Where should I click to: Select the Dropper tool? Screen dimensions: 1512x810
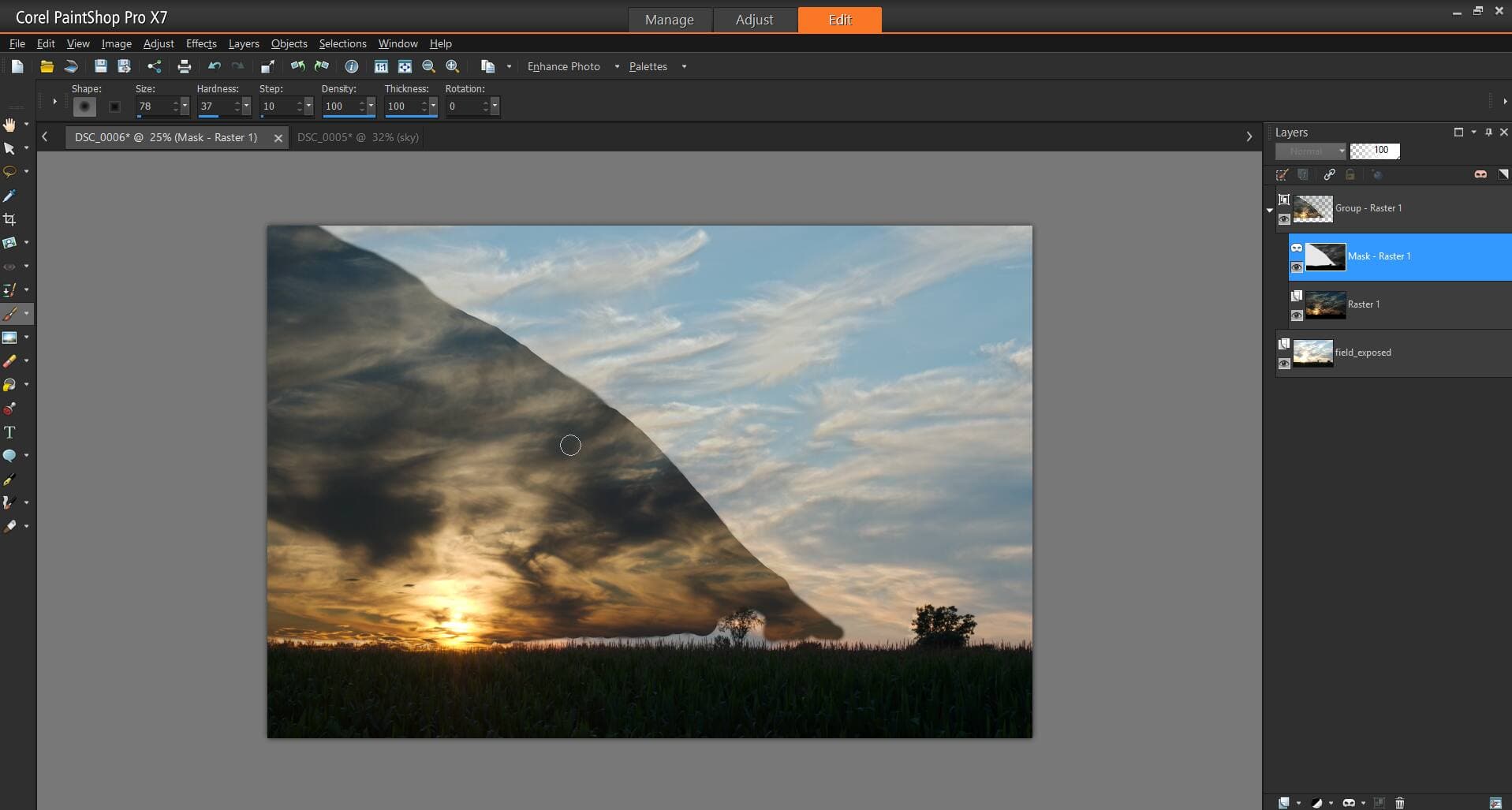coord(9,196)
